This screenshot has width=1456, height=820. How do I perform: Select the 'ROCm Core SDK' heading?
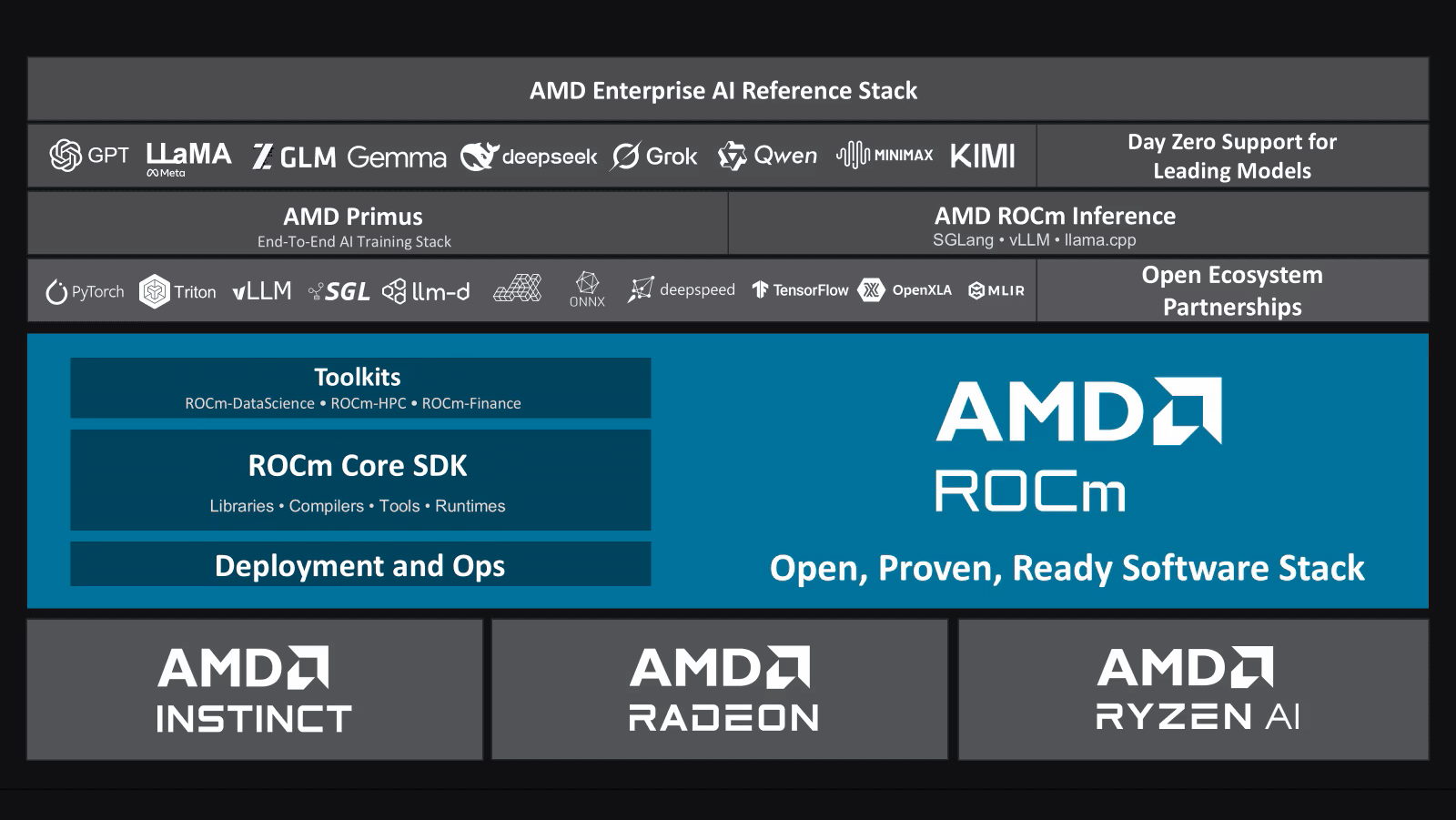tap(358, 465)
